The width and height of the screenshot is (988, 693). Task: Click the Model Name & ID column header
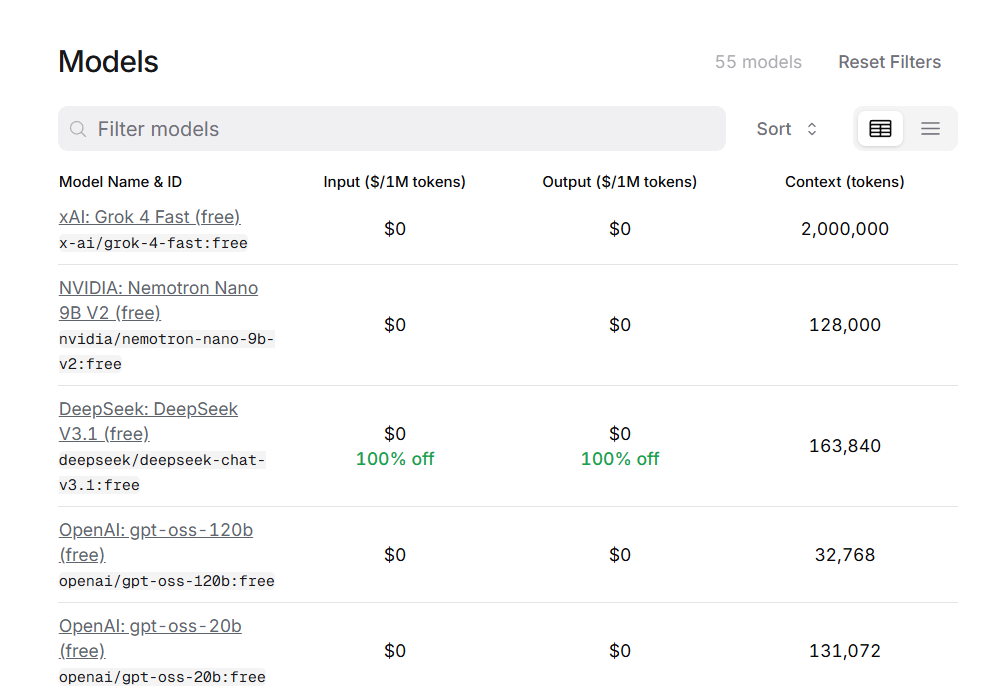[x=120, y=182]
